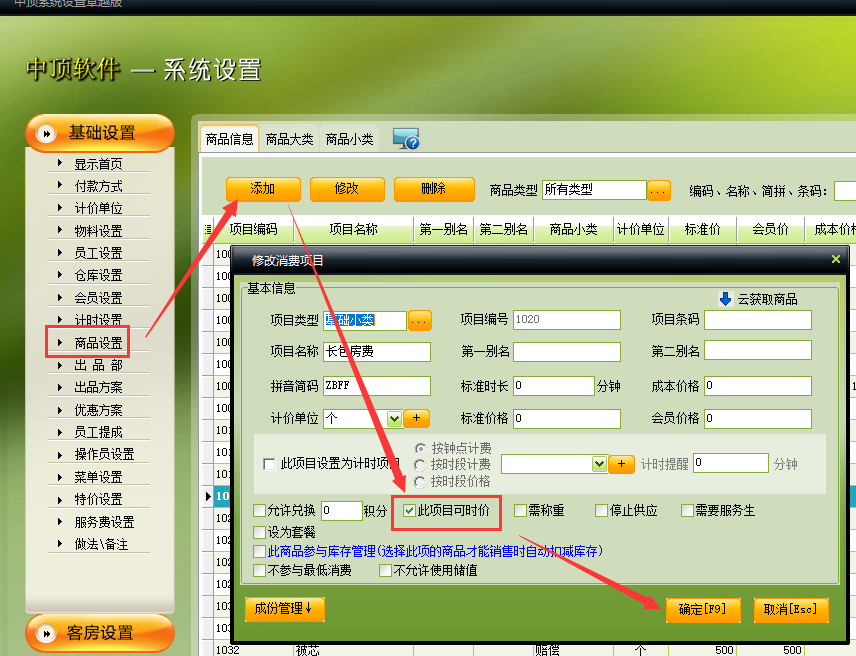Toggle 不参与最低消费 checkbox

[x=260, y=570]
